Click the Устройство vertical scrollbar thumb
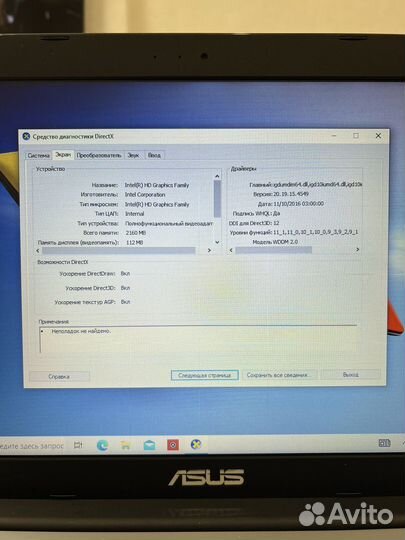Viewport: 405px width, 540px height. 217,199
